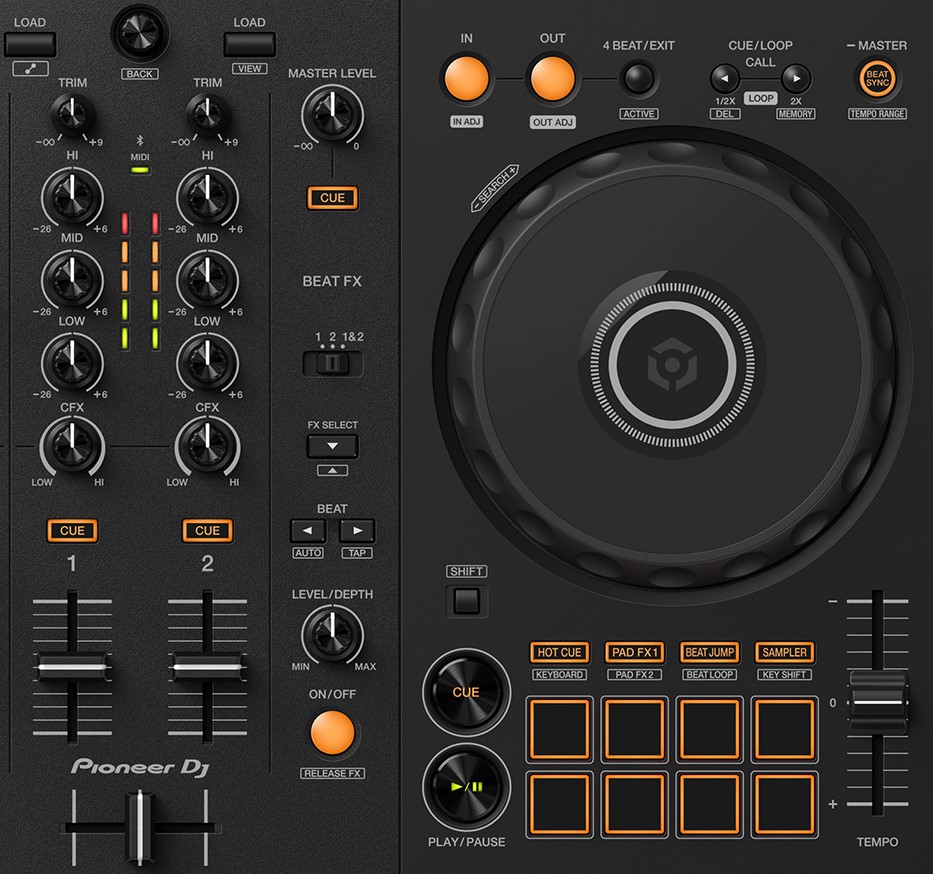Click the SHIFT button
The image size is (933, 874).
pos(466,601)
